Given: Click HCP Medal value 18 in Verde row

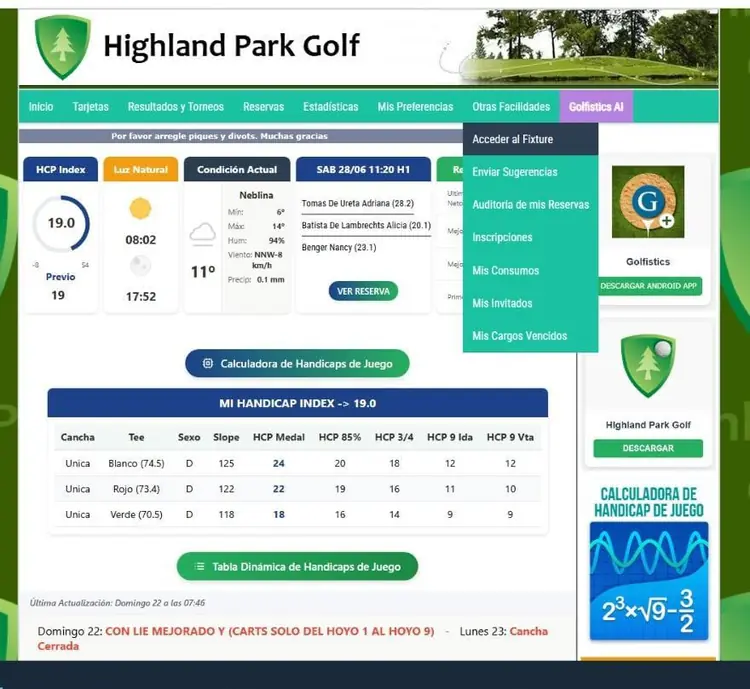Looking at the screenshot, I should click(x=278, y=514).
